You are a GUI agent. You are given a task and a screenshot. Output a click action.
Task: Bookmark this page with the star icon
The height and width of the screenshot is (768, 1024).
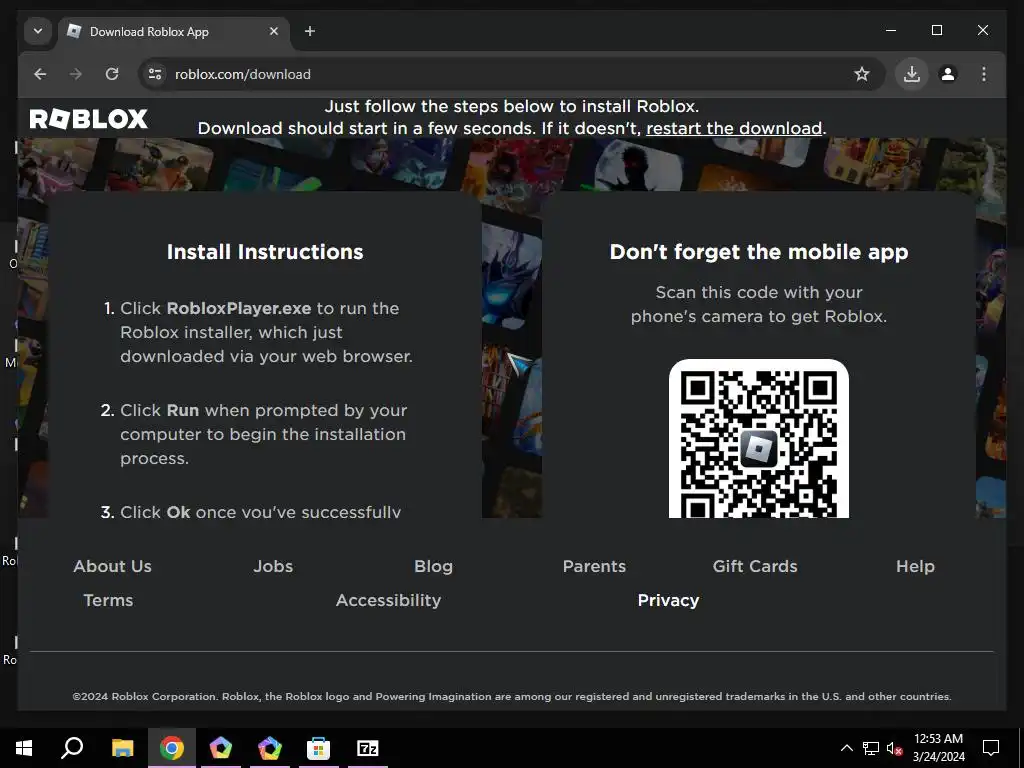point(862,74)
